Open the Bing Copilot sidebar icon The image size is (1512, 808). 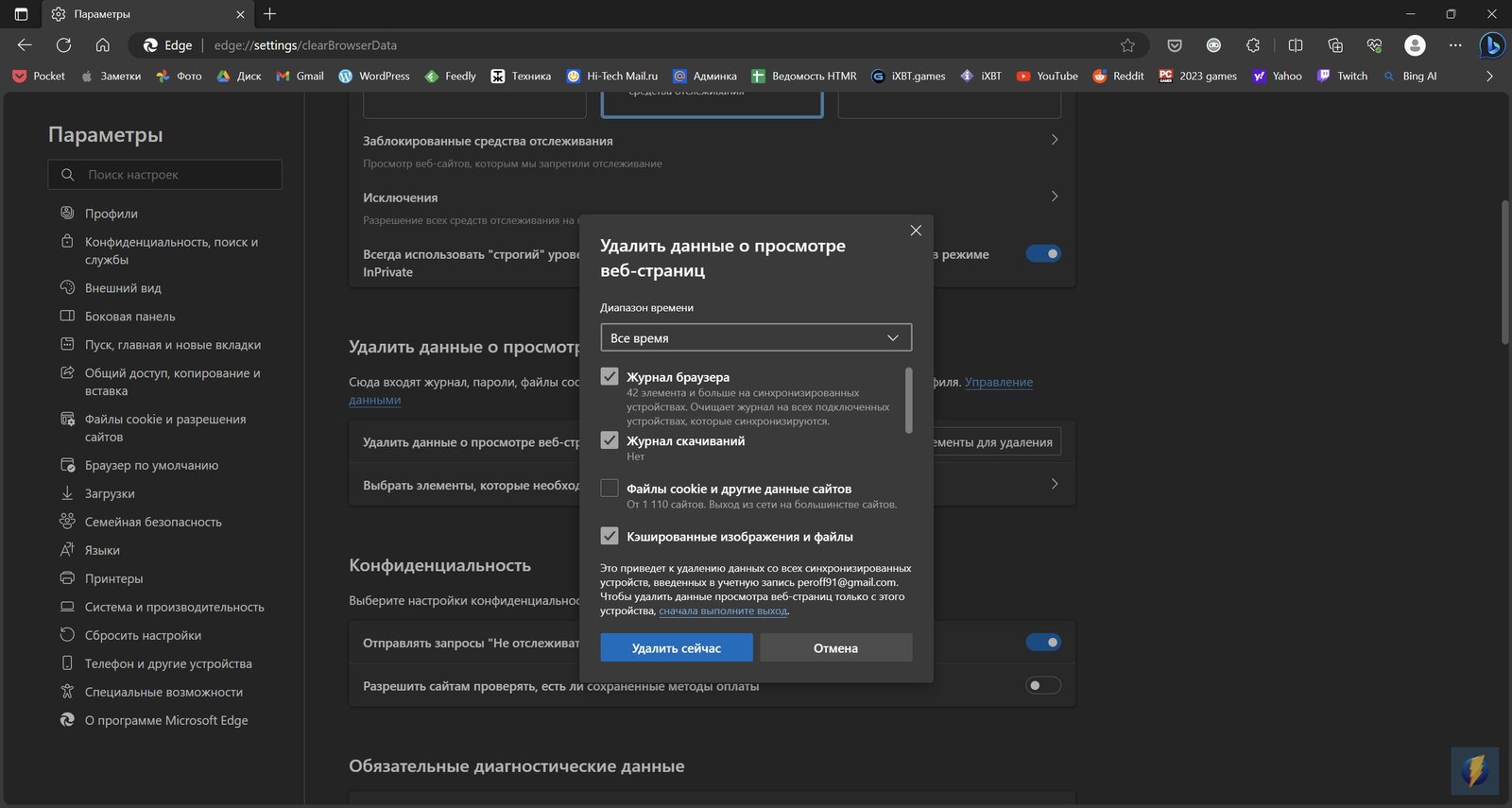1492,45
